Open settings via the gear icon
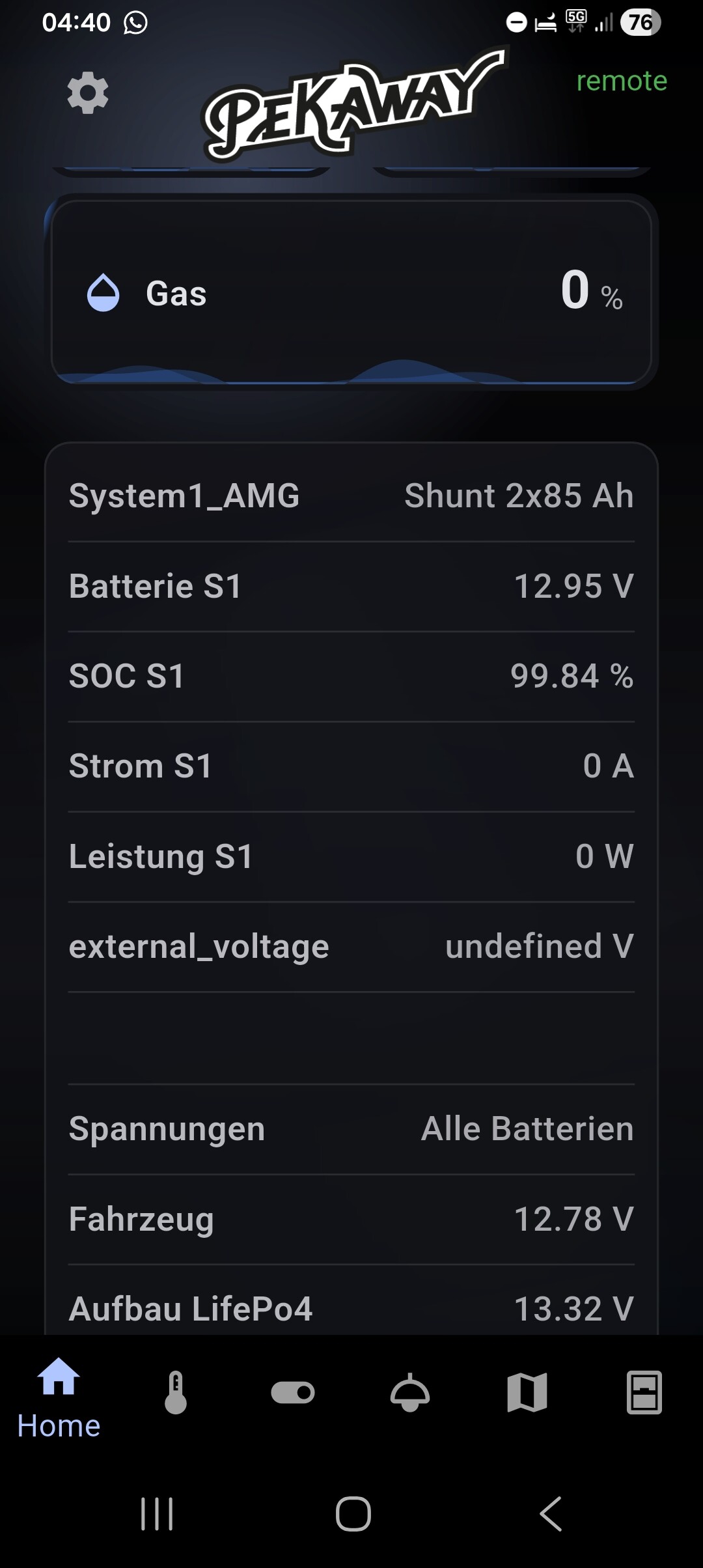The height and width of the screenshot is (1568, 703). 88,93
